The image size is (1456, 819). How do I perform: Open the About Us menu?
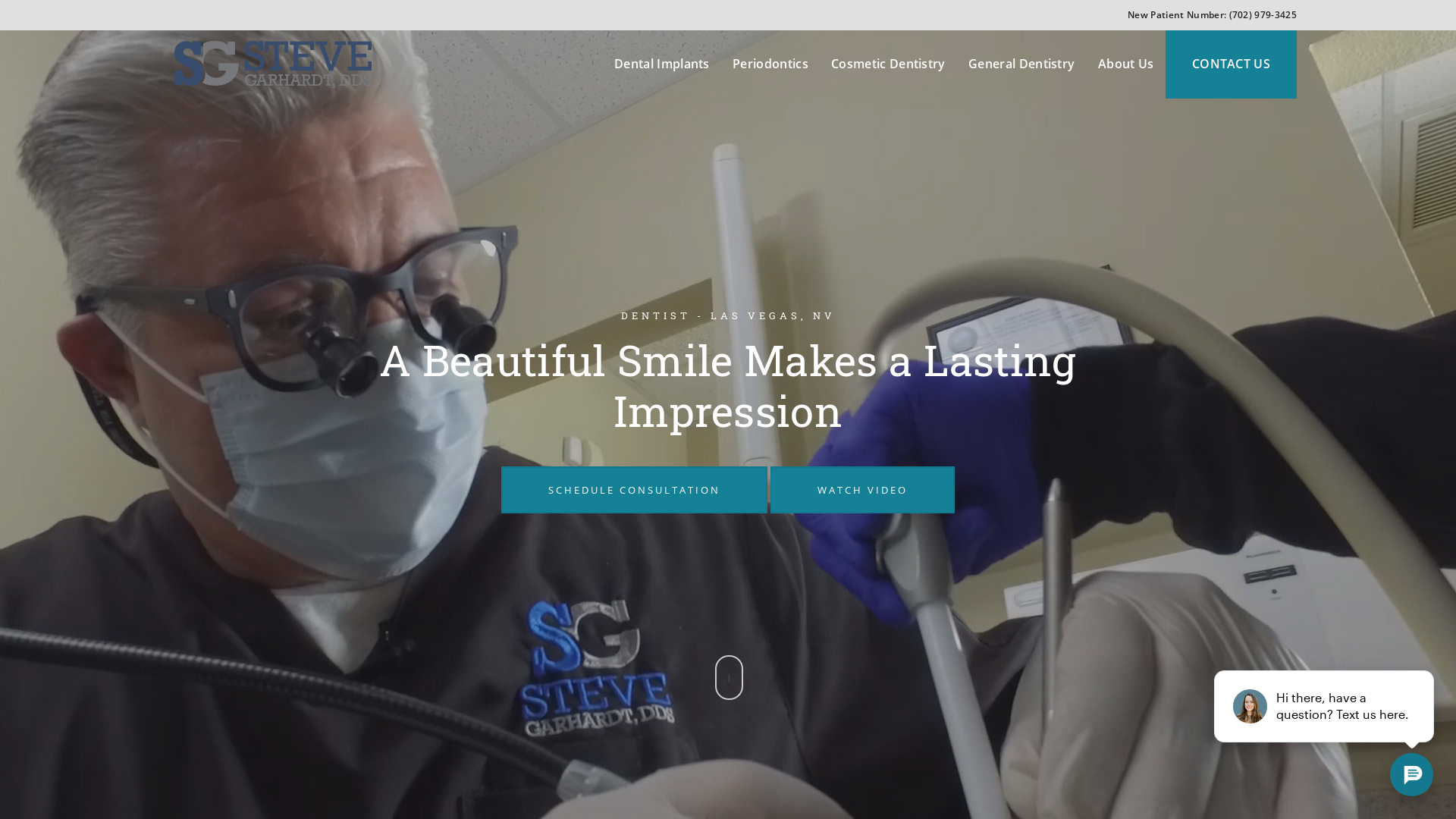click(1125, 64)
